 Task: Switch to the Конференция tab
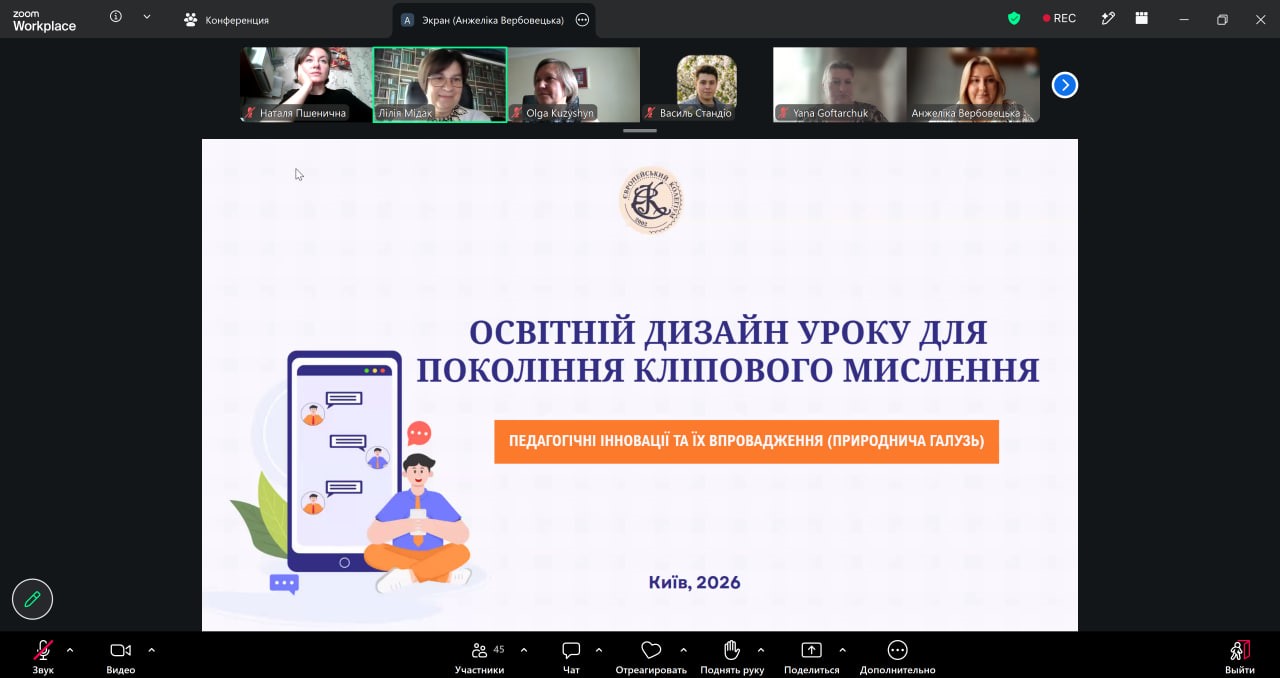click(x=227, y=19)
